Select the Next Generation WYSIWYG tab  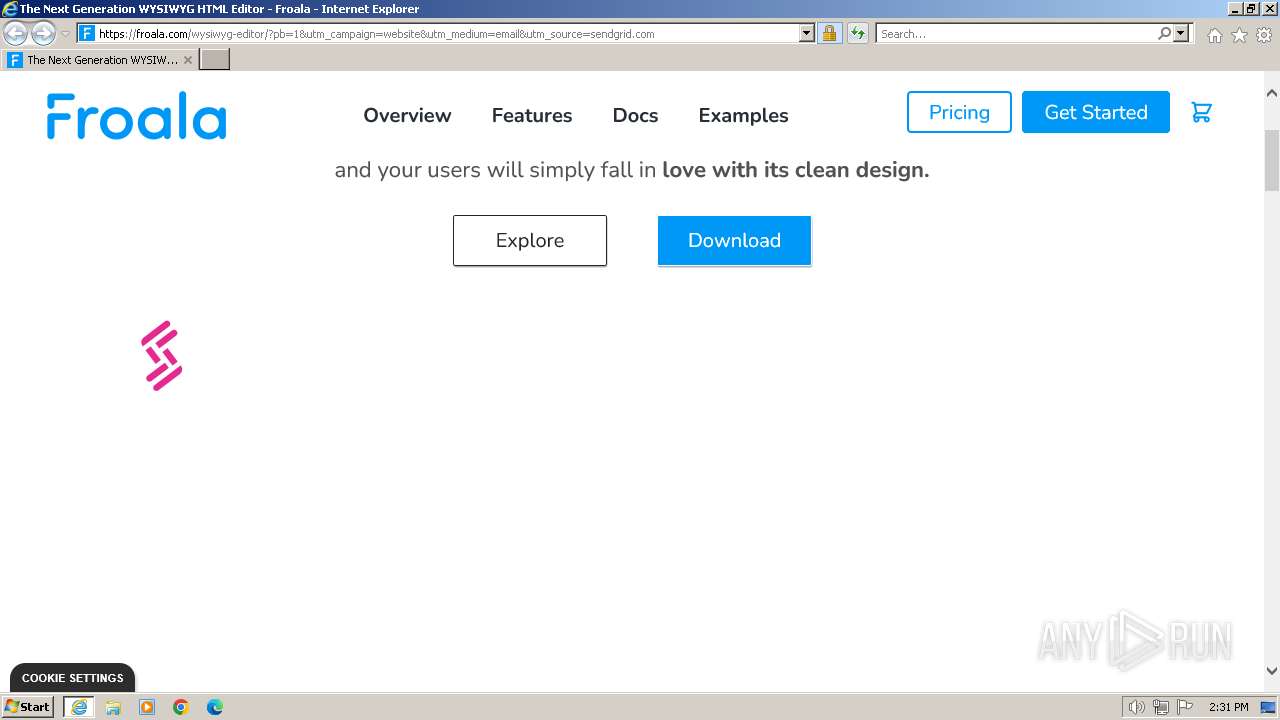pos(100,60)
